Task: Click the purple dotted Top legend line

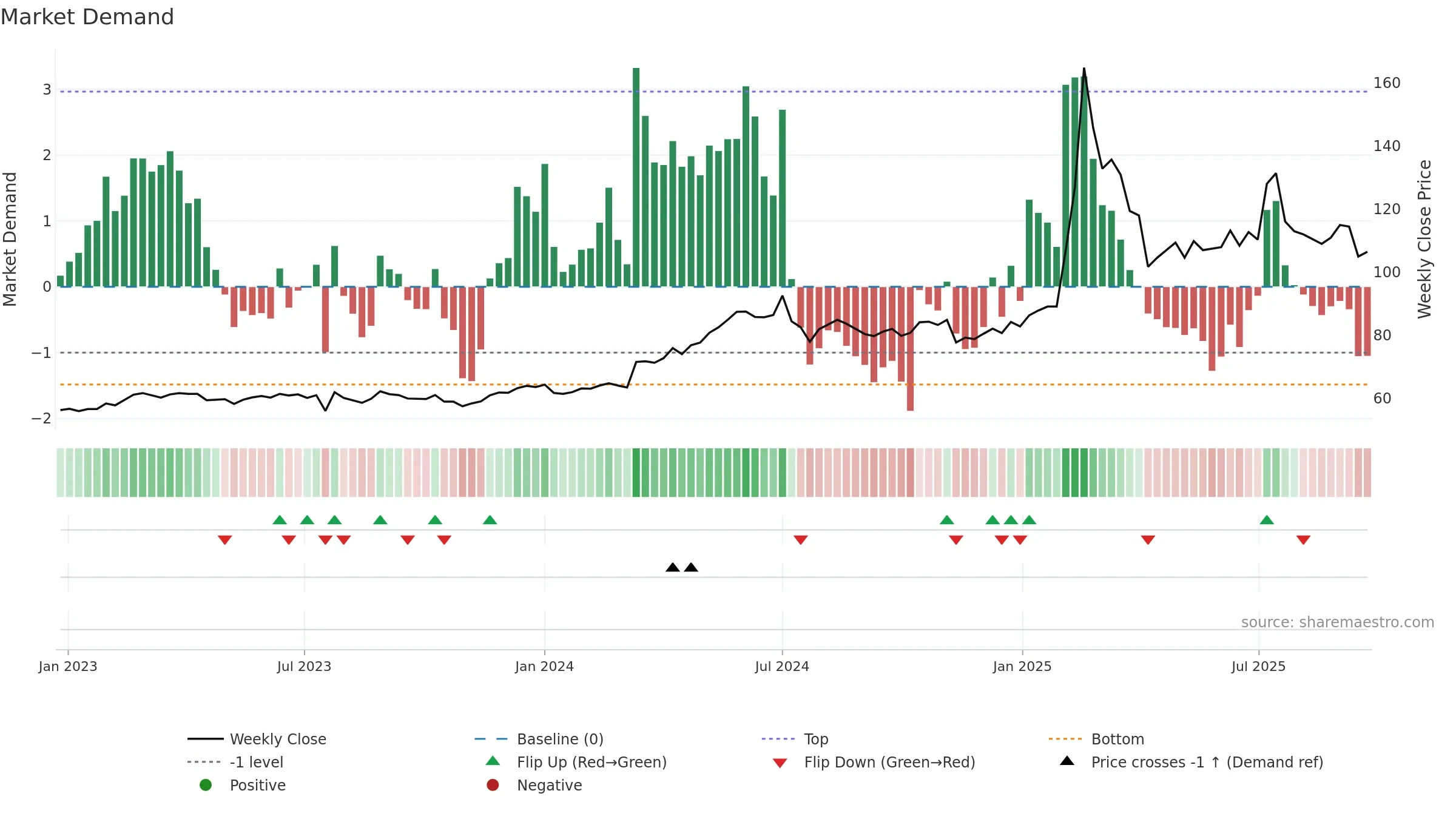Action: coord(778,739)
